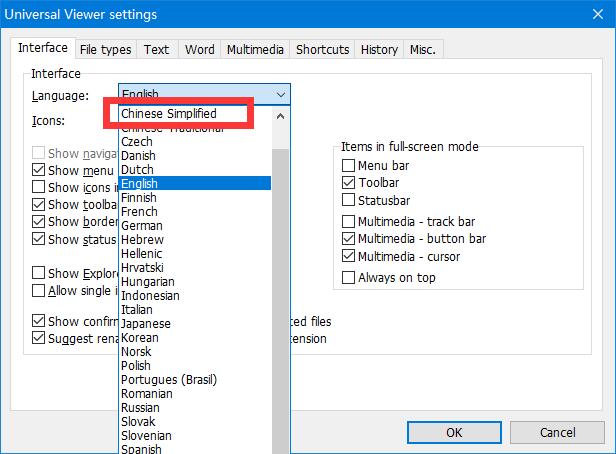The height and width of the screenshot is (454, 616).
Task: Select German in the language list
Action: click(195, 225)
